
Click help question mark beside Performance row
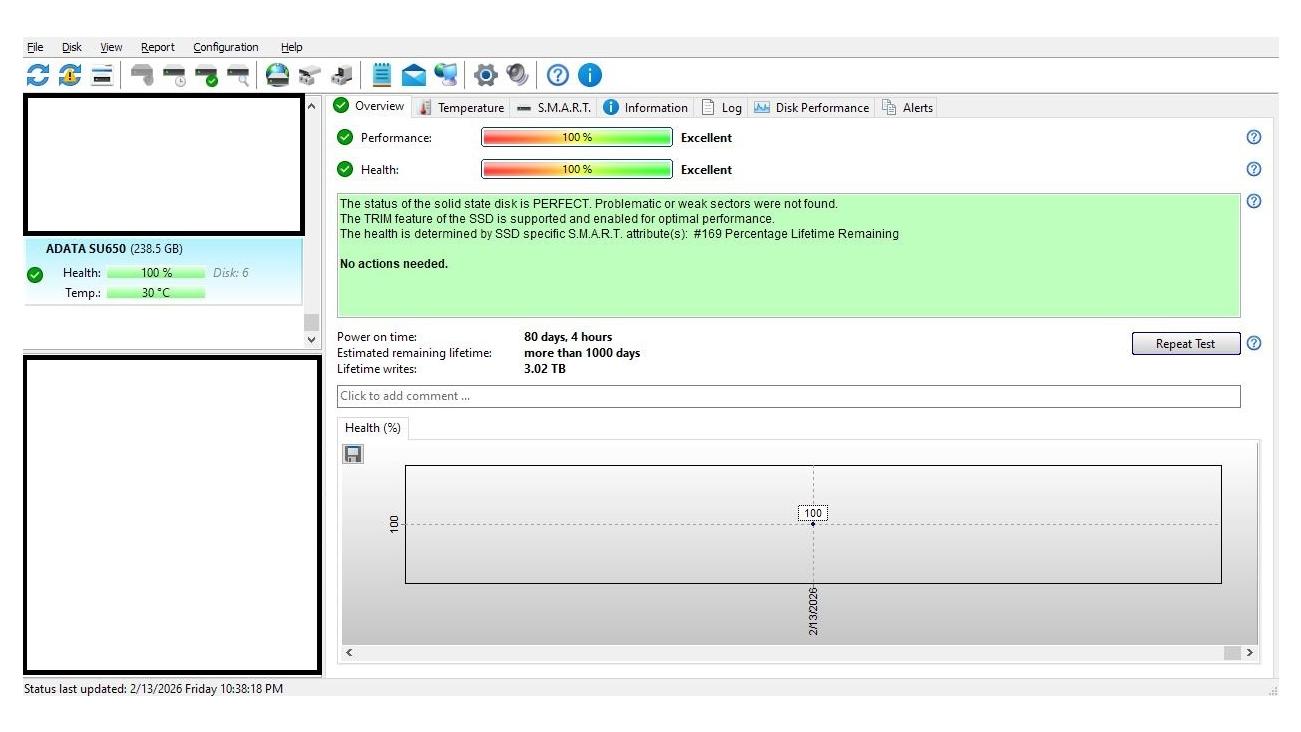click(1253, 138)
